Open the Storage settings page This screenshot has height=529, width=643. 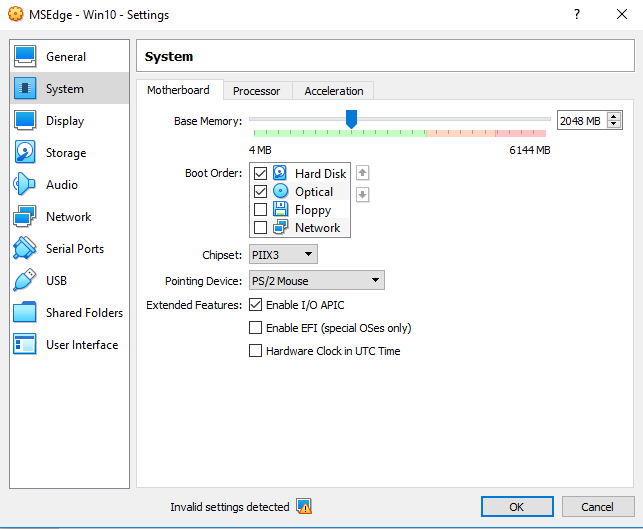pos(69,152)
